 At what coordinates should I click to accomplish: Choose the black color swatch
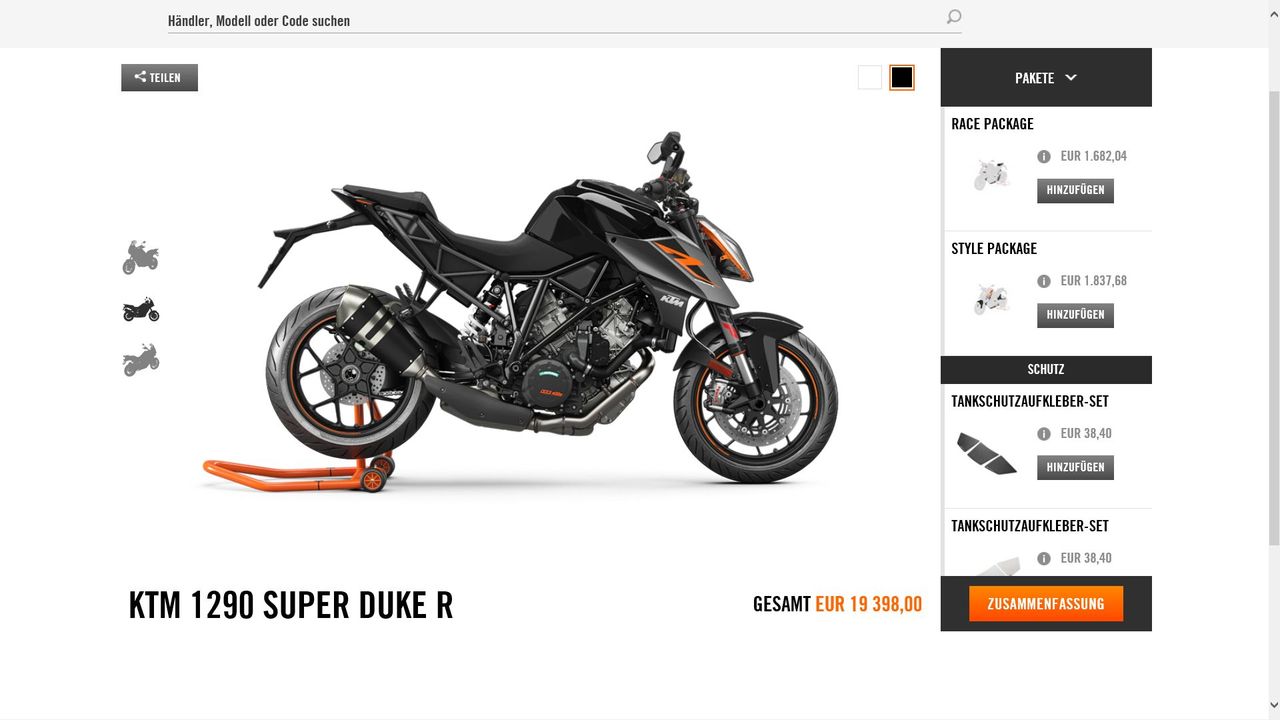pos(902,77)
